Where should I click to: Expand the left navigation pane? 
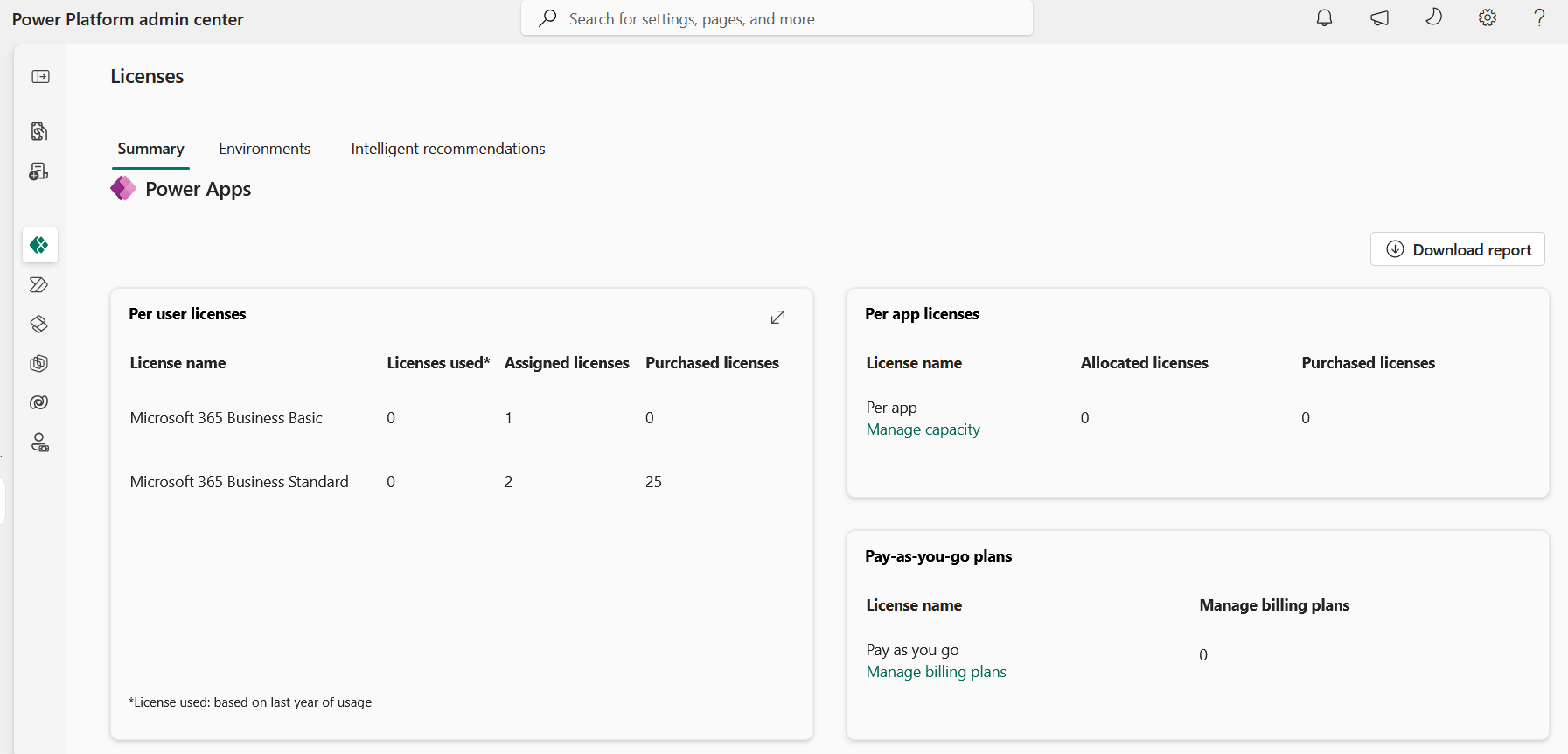click(40, 77)
